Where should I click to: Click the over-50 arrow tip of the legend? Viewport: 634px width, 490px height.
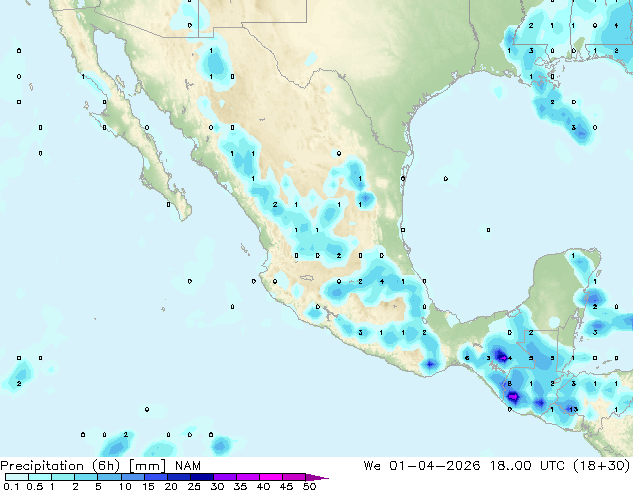point(317,477)
